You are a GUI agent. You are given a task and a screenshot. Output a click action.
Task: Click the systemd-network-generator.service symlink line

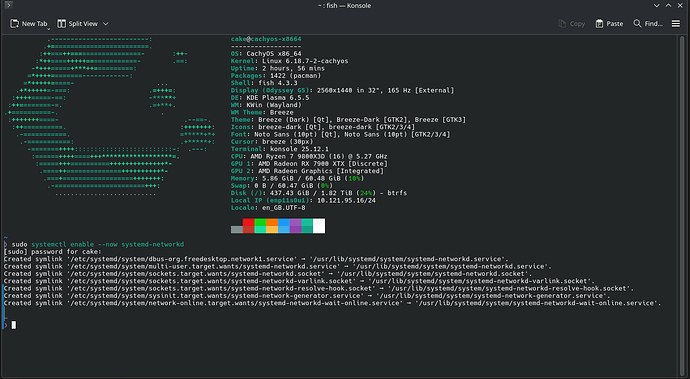pos(307,296)
